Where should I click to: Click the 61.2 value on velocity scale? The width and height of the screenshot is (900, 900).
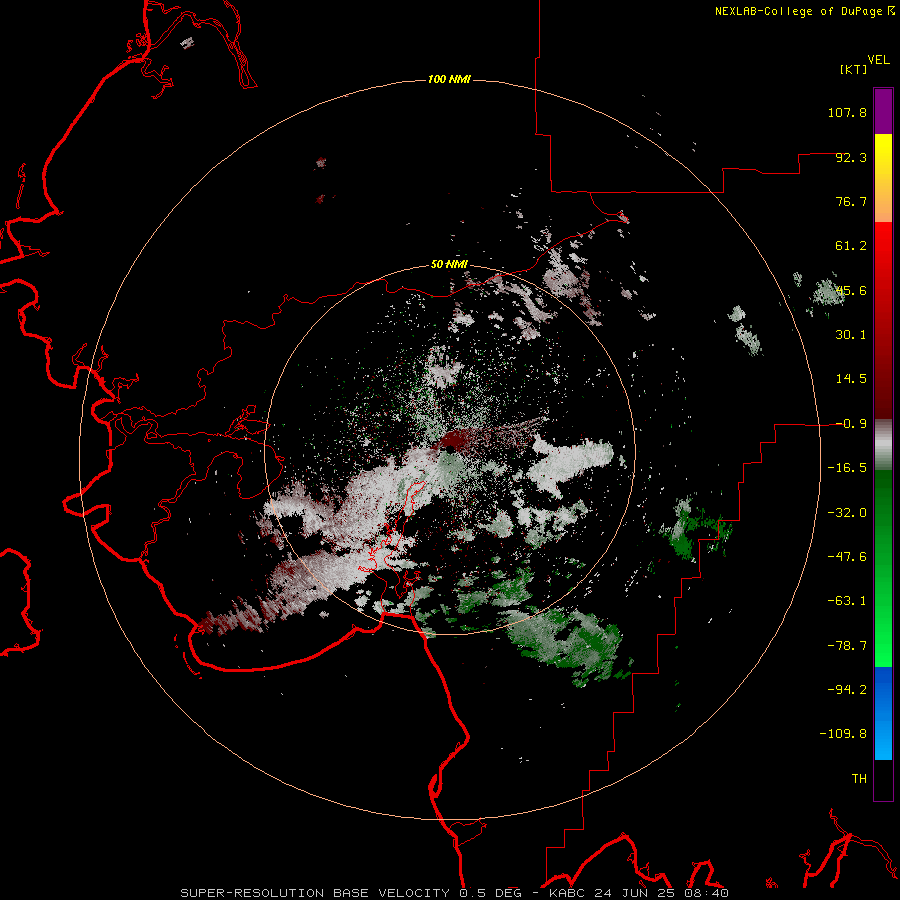[x=851, y=246]
